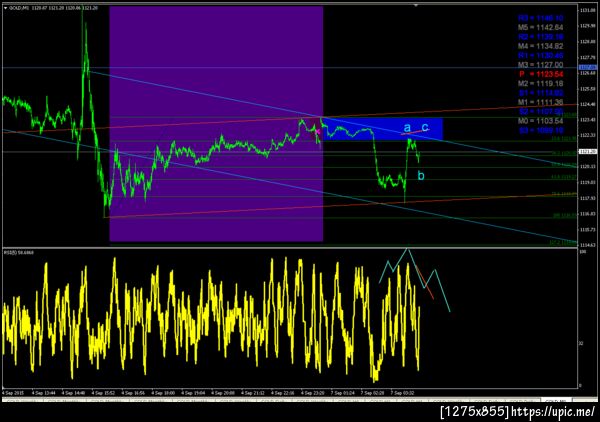Image resolution: width=600 pixels, height=422 pixels.
Task: Click the '4 Sep 2015' time axis label
Action: tap(13, 393)
